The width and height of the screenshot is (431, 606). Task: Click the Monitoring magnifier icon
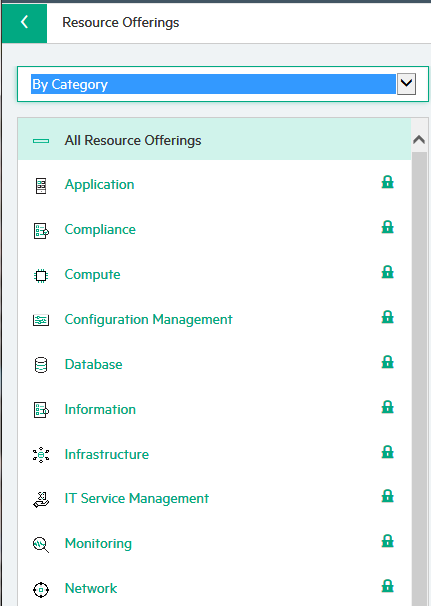[x=41, y=545]
